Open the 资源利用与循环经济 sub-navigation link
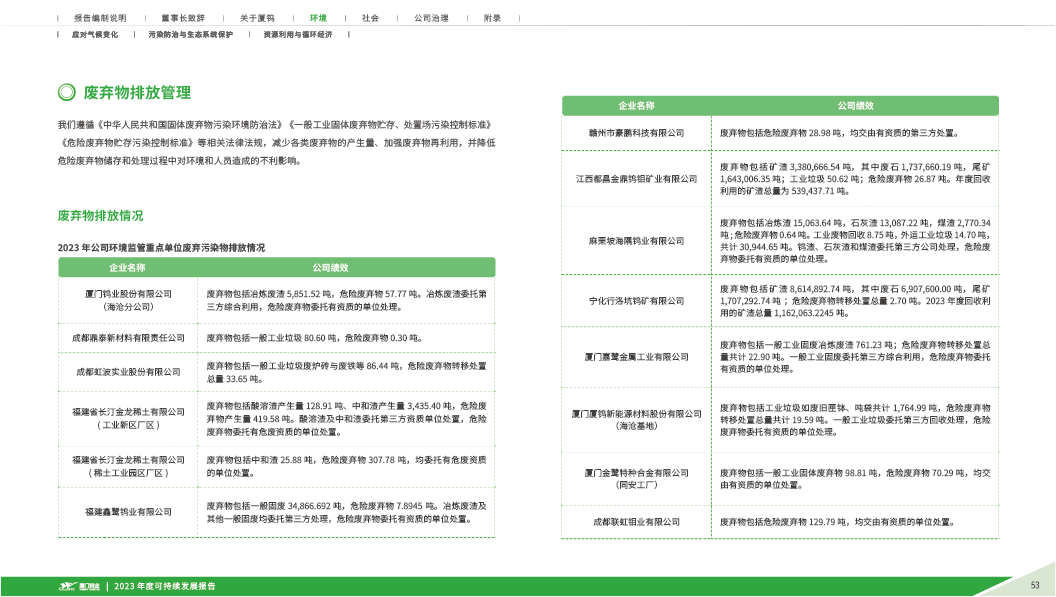Screen dimensions: 1056x597 tap(297, 34)
